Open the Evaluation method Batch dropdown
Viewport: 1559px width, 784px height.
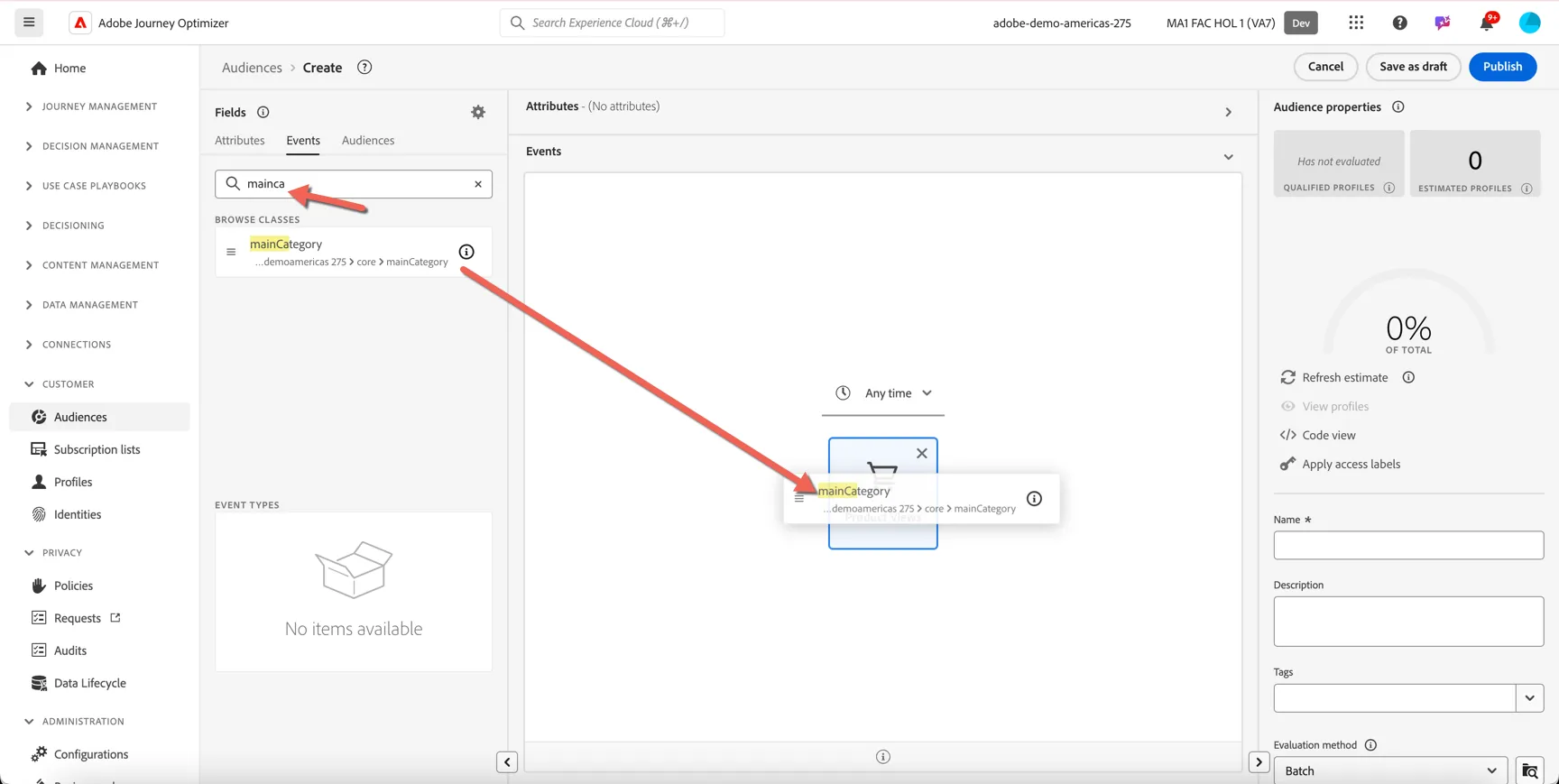point(1390,770)
